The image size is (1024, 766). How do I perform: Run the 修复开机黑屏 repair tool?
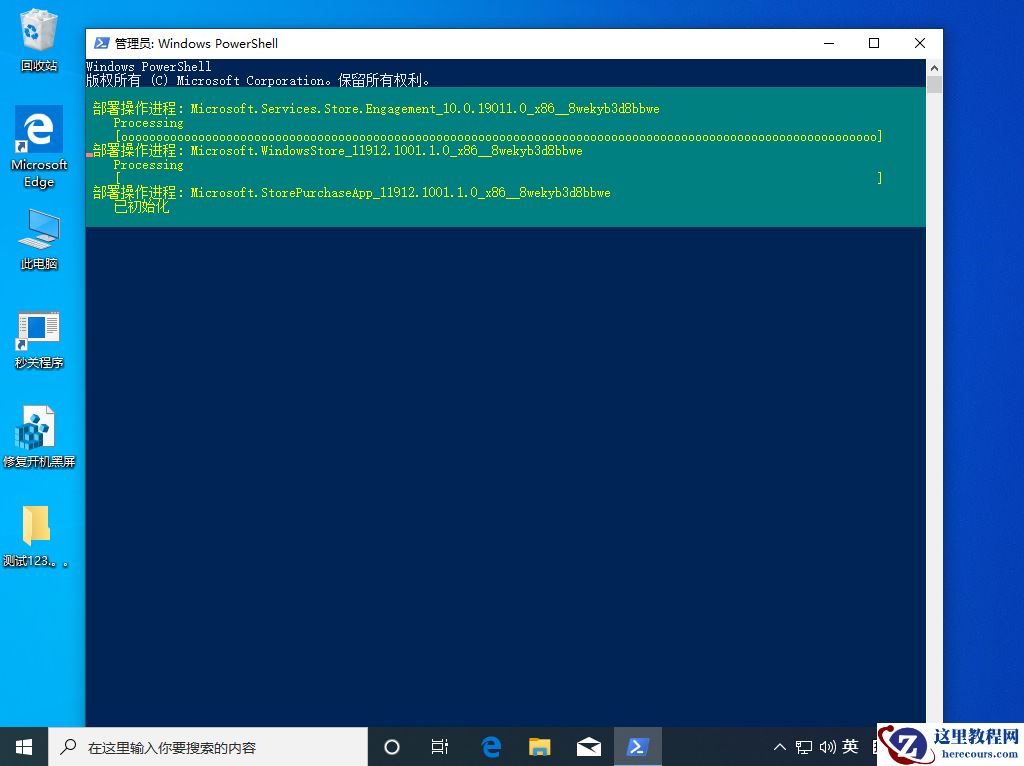click(x=38, y=428)
